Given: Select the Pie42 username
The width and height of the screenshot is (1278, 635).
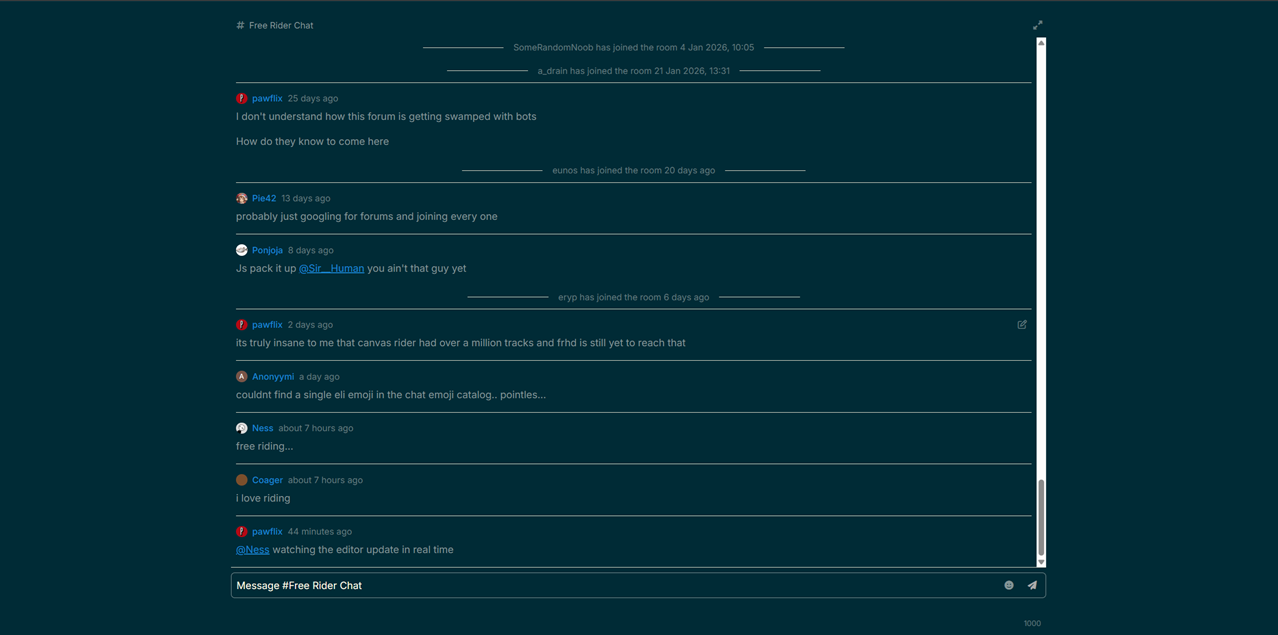Looking at the screenshot, I should point(262,198).
